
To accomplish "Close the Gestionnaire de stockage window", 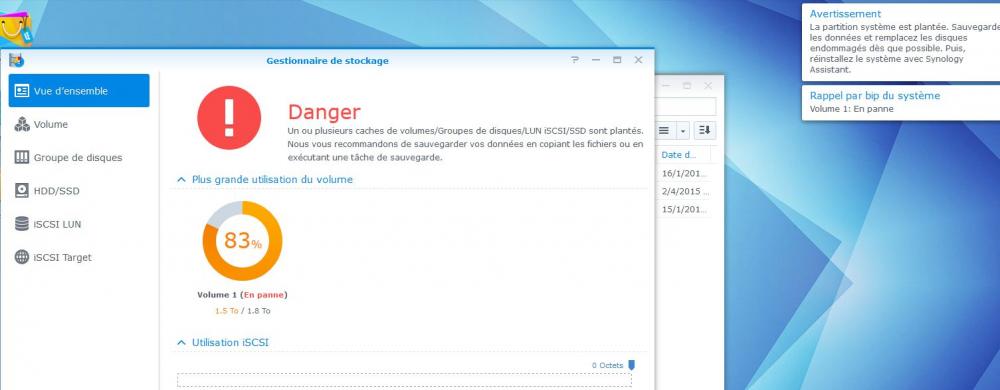I will pos(638,60).
